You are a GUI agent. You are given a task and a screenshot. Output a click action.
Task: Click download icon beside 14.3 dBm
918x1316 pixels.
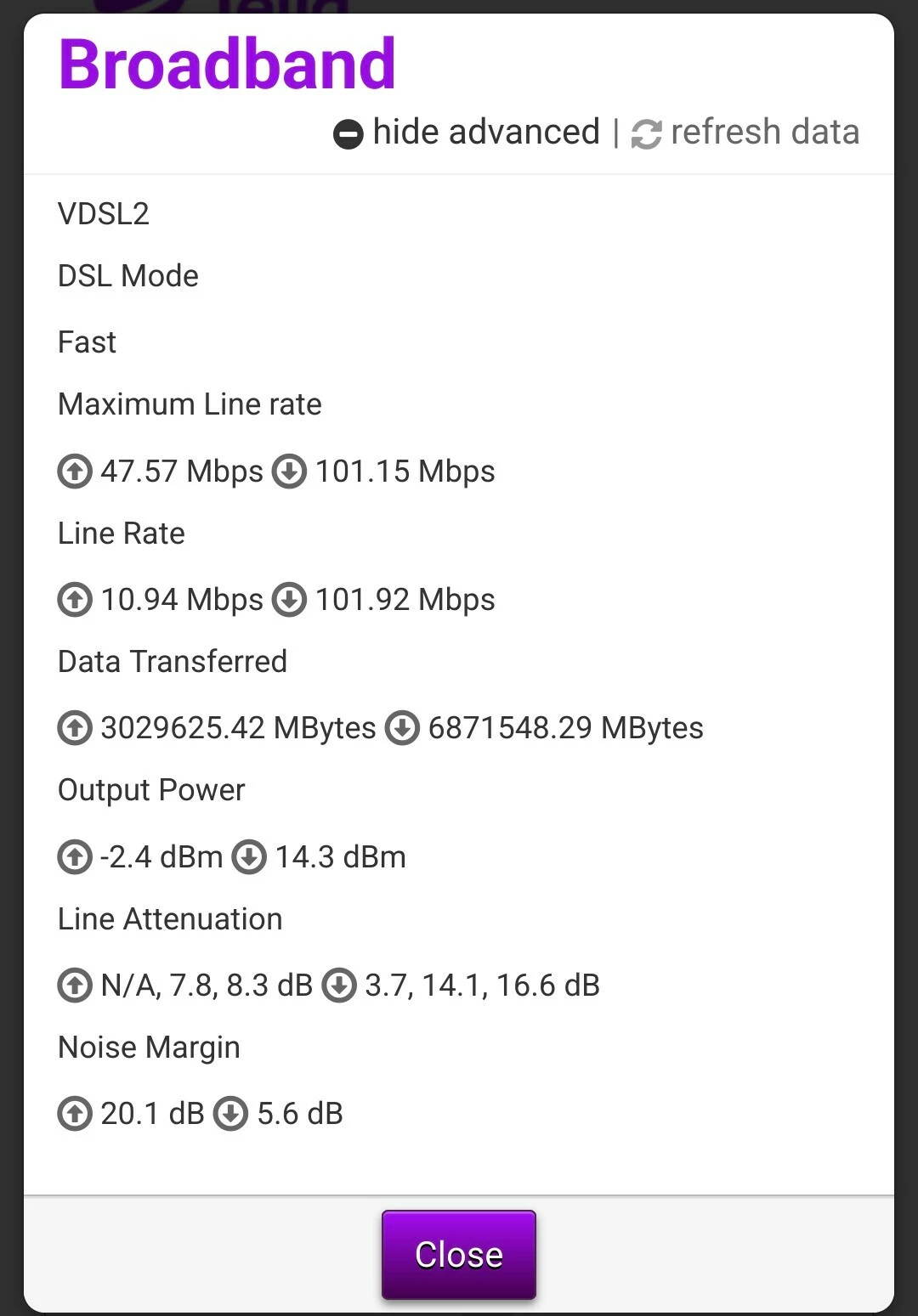tap(249, 857)
